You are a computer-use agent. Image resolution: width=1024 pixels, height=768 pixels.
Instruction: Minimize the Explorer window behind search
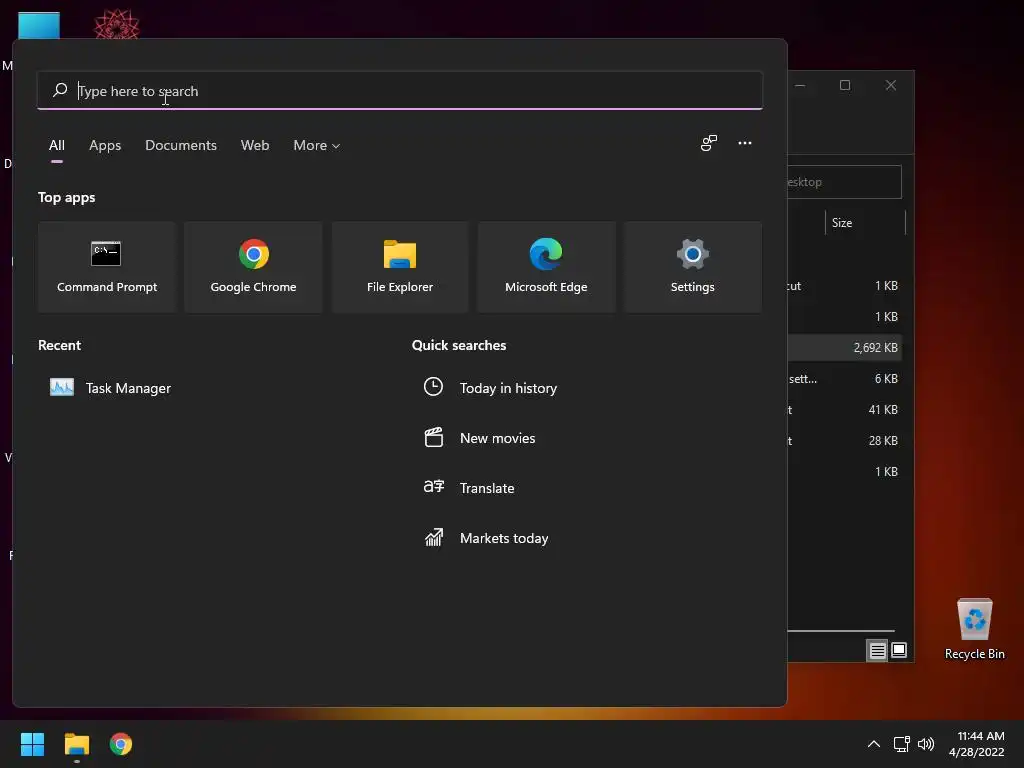(x=800, y=85)
